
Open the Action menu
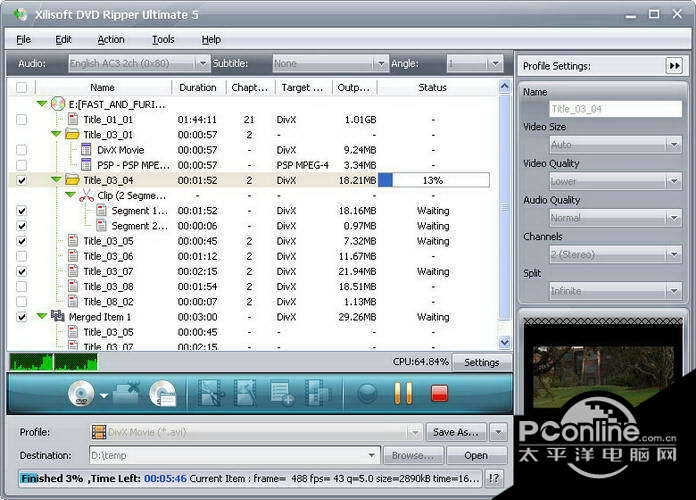point(111,39)
